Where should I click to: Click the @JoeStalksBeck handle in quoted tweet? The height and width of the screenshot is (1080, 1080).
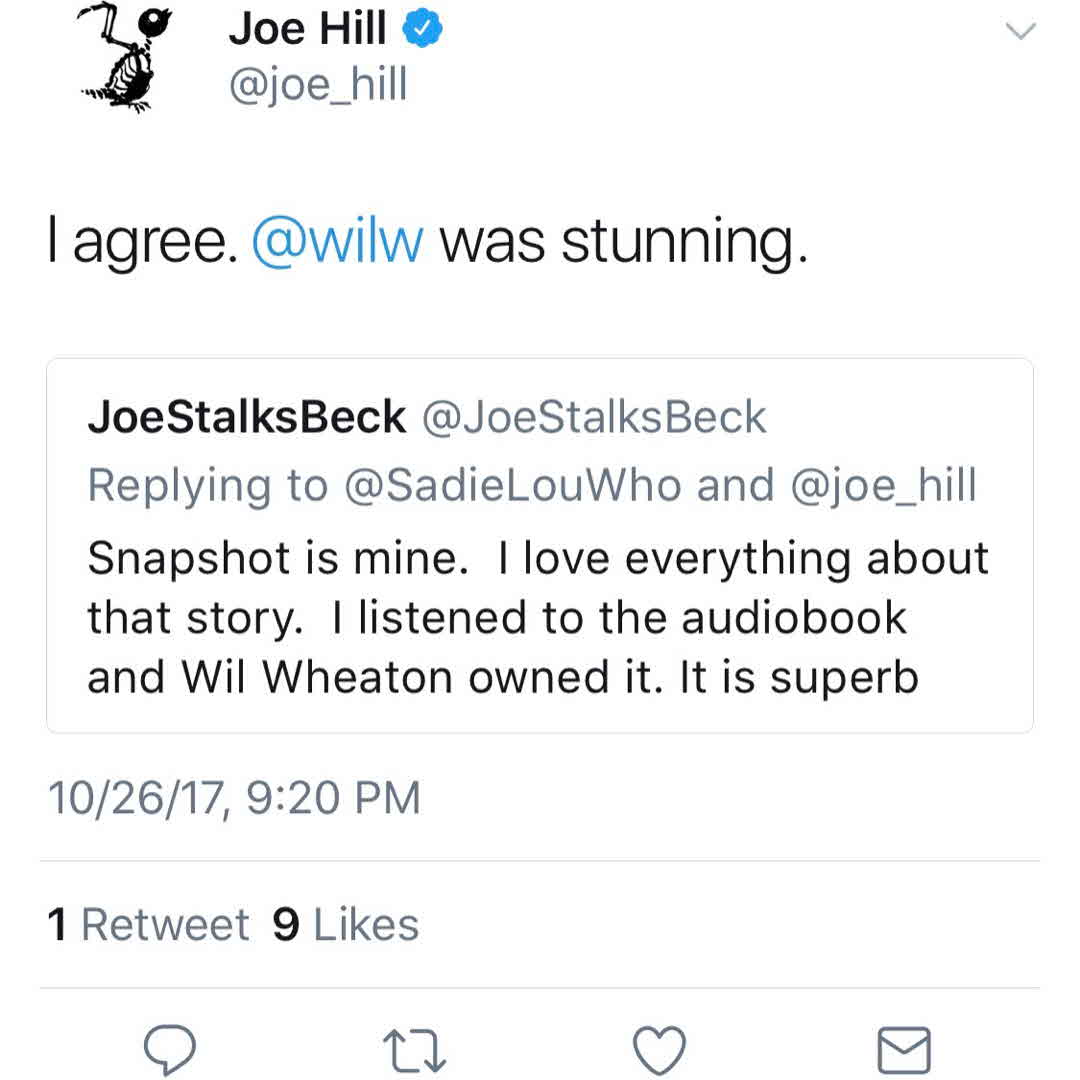(x=595, y=418)
